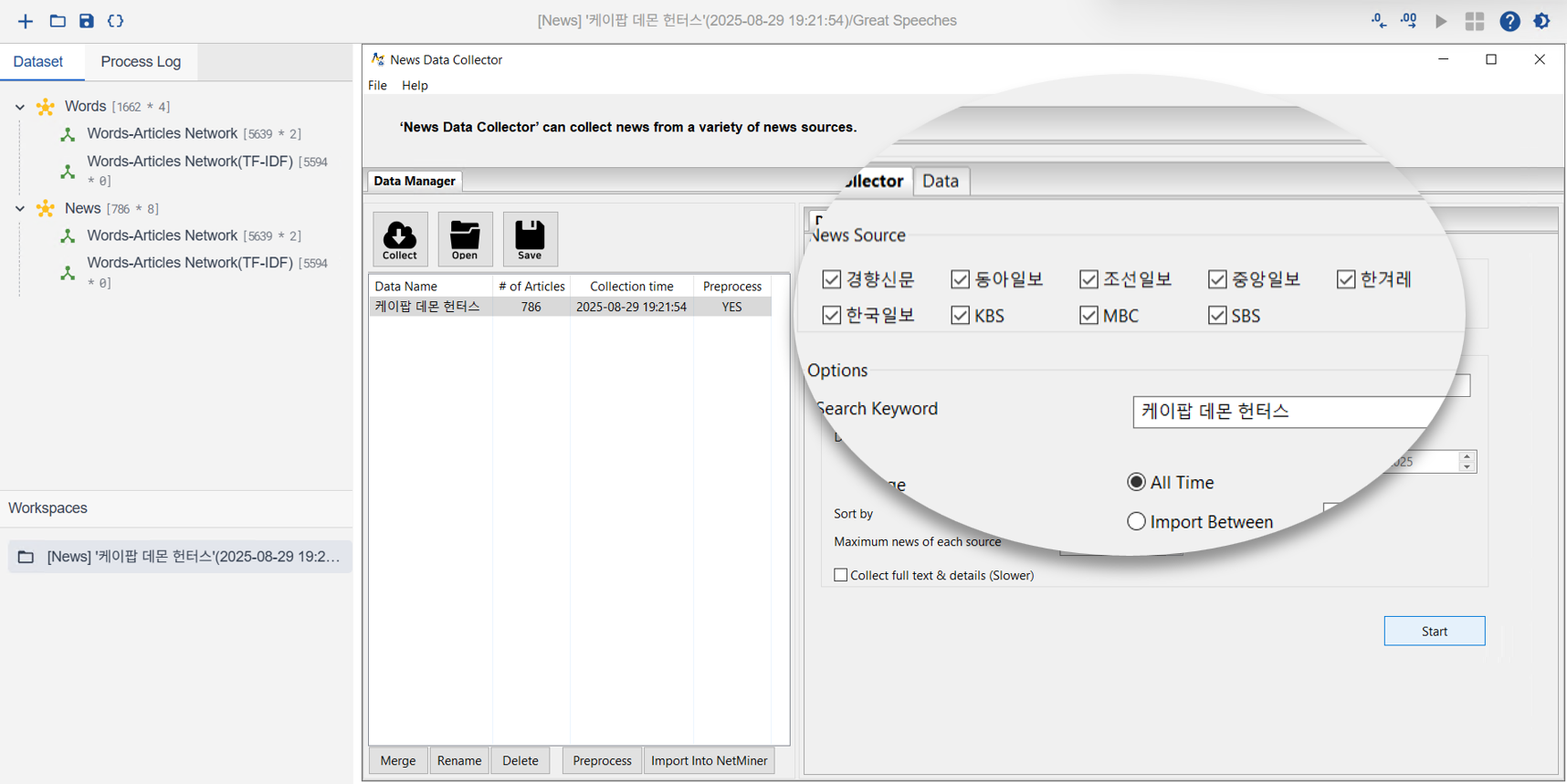Viewport: 1567px width, 784px height.
Task: Click the Save disk icon button
Action: pyautogui.click(x=530, y=239)
